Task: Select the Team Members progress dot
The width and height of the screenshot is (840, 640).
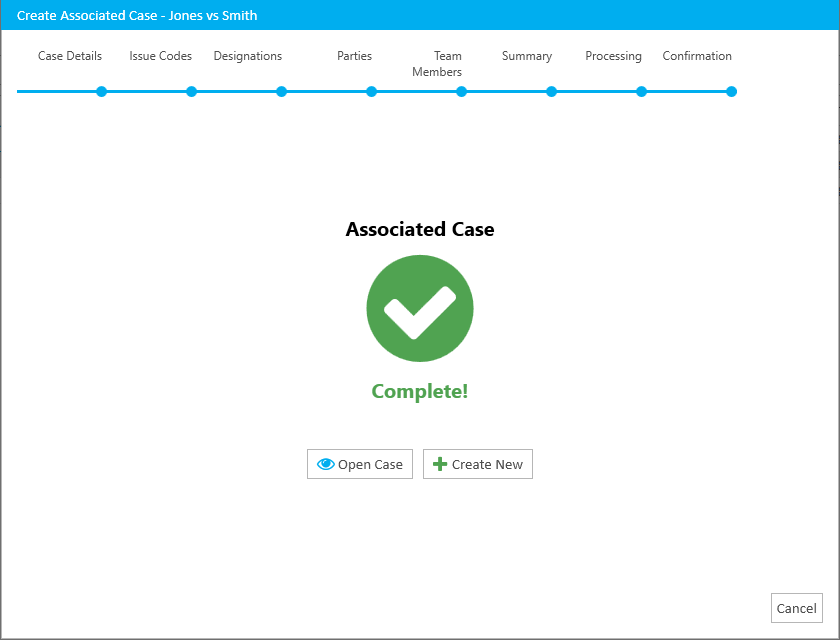Action: [x=461, y=92]
